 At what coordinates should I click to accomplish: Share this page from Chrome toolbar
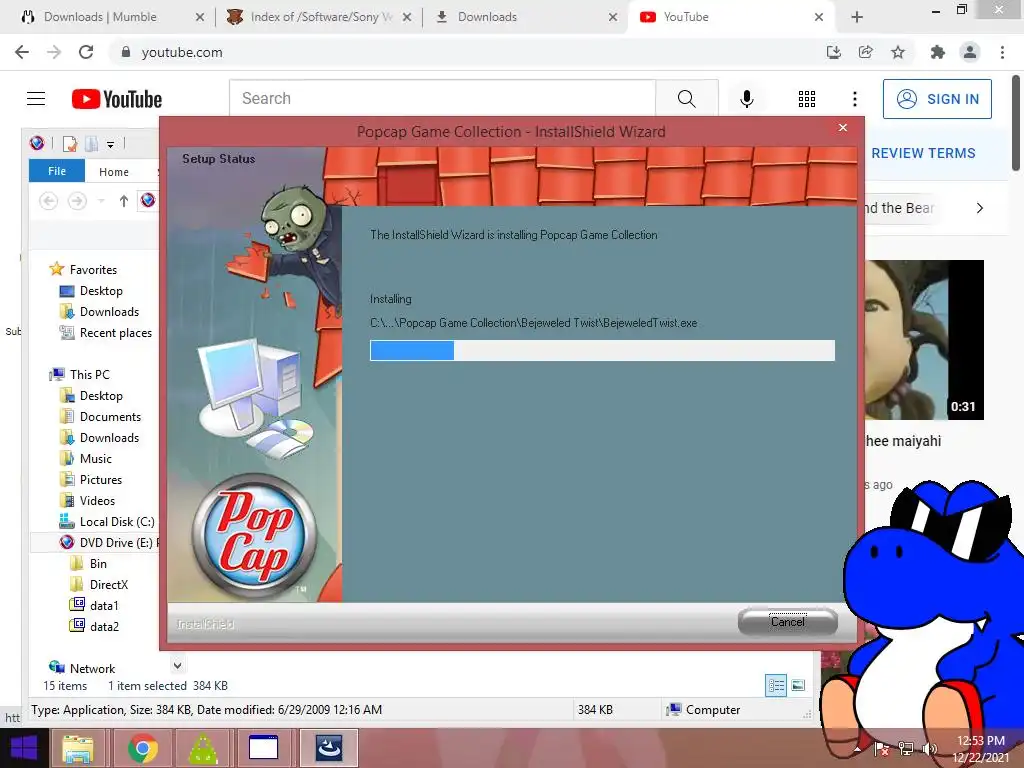[x=865, y=52]
